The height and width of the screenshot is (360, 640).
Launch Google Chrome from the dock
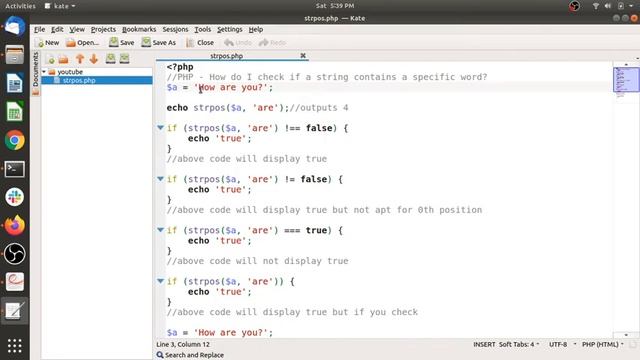[14, 140]
